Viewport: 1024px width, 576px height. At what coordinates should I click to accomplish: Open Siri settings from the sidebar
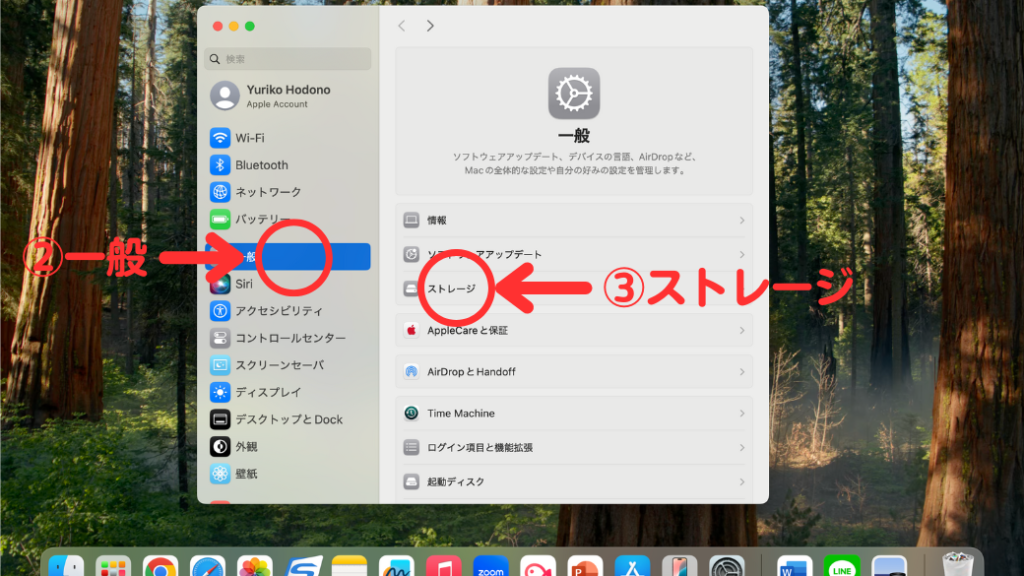[x=243, y=284]
